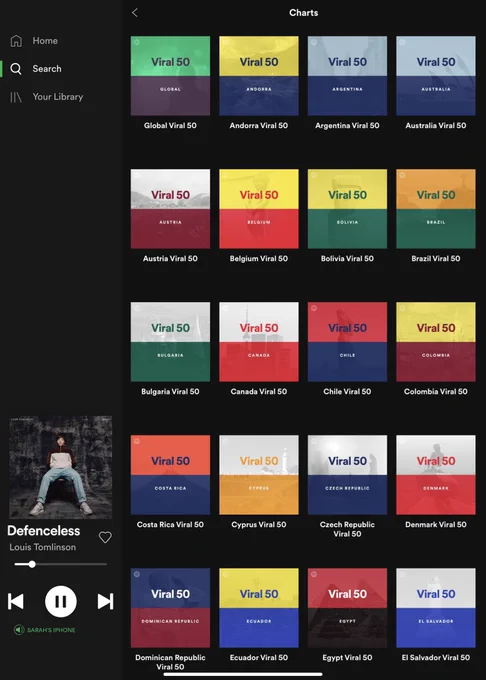
Task: Open the Home icon in sidebar
Action: 16,41
